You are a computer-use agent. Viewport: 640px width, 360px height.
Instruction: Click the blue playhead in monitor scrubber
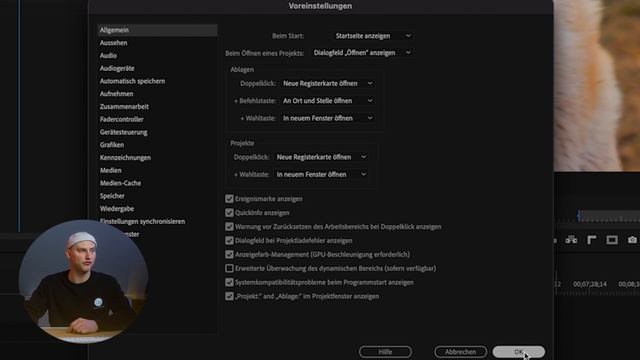pyautogui.click(x=578, y=216)
